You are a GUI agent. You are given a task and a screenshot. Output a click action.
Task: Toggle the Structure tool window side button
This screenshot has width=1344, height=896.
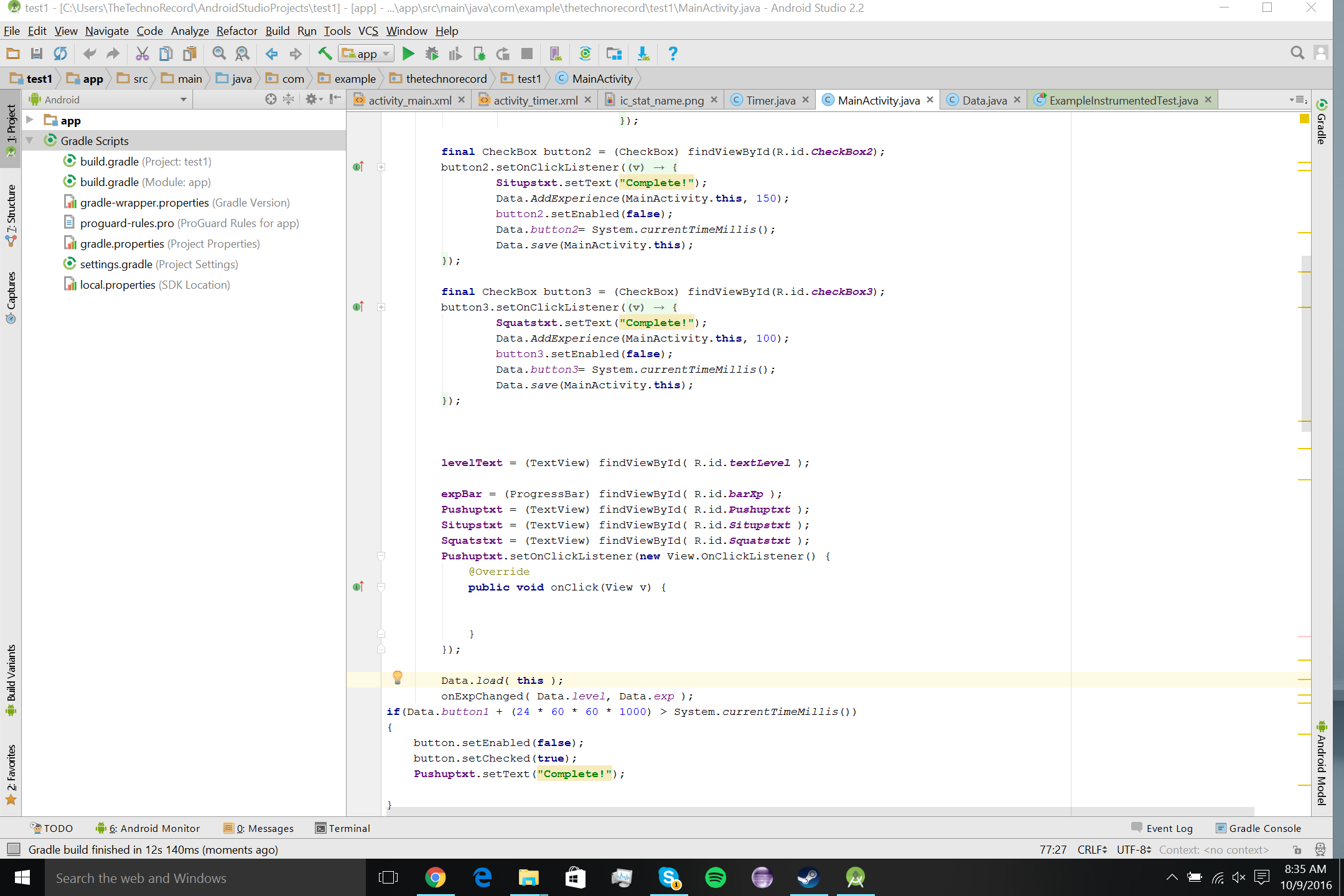tap(11, 215)
